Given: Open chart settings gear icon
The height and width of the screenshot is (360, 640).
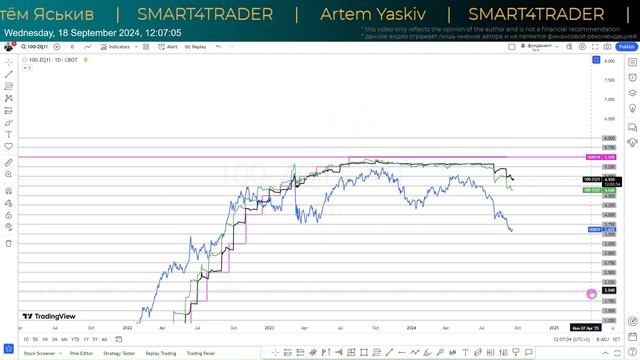Looking at the screenshot, I should [x=582, y=47].
